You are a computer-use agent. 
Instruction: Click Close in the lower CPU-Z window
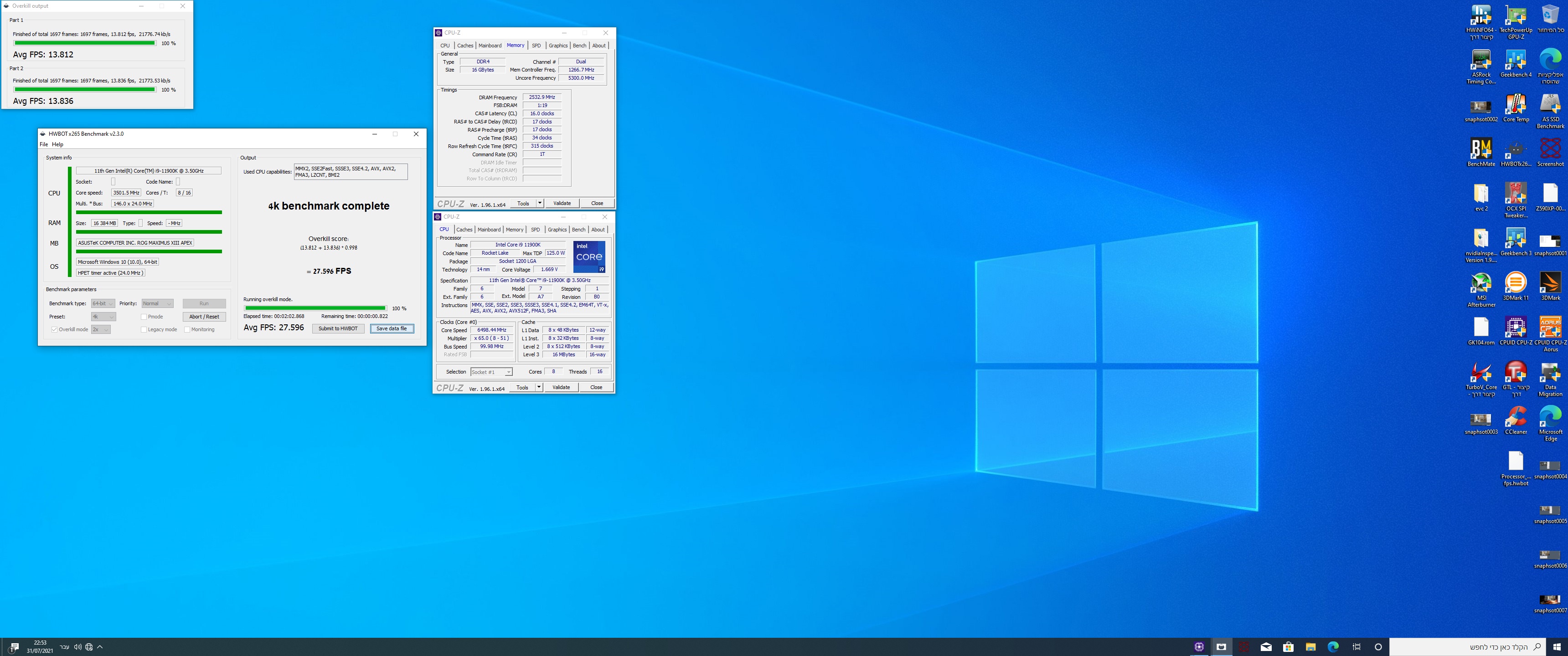pos(596,387)
